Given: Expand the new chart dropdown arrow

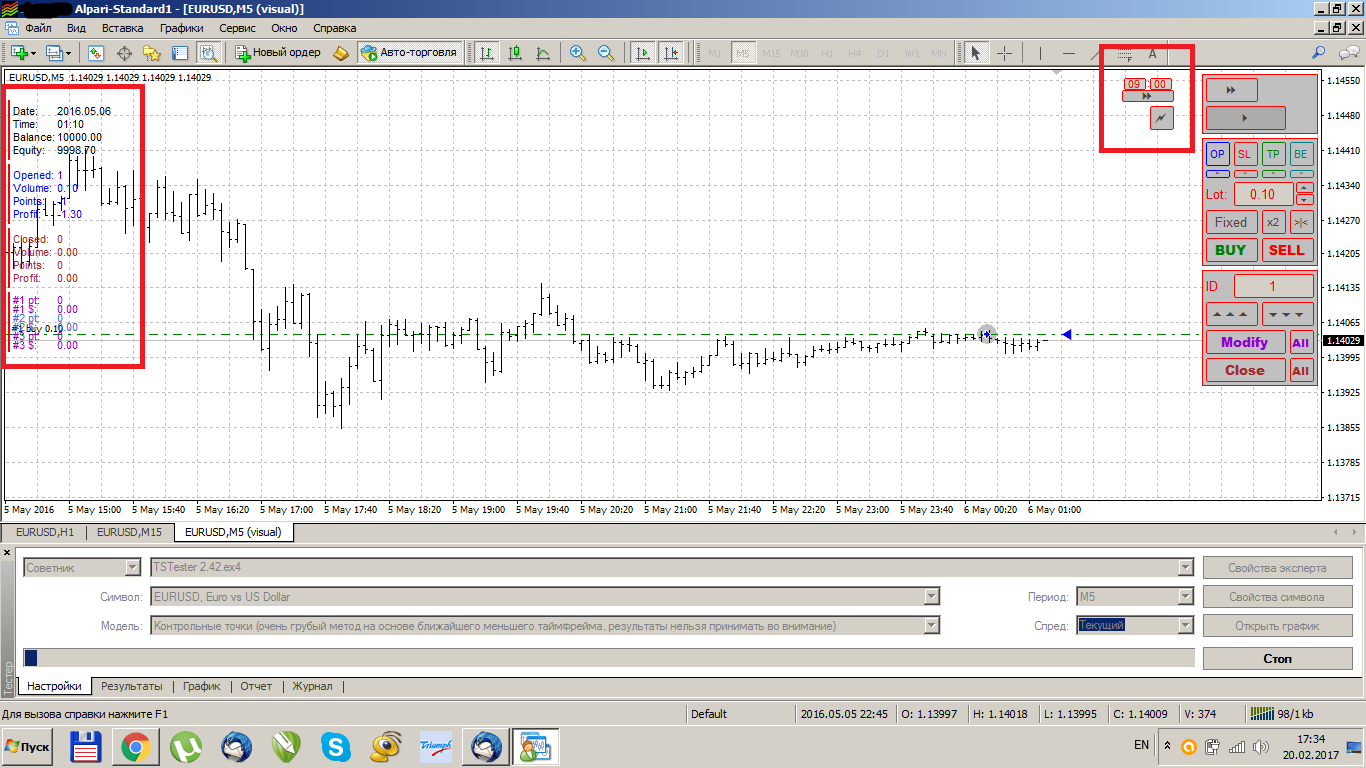Looking at the screenshot, I should (x=34, y=53).
